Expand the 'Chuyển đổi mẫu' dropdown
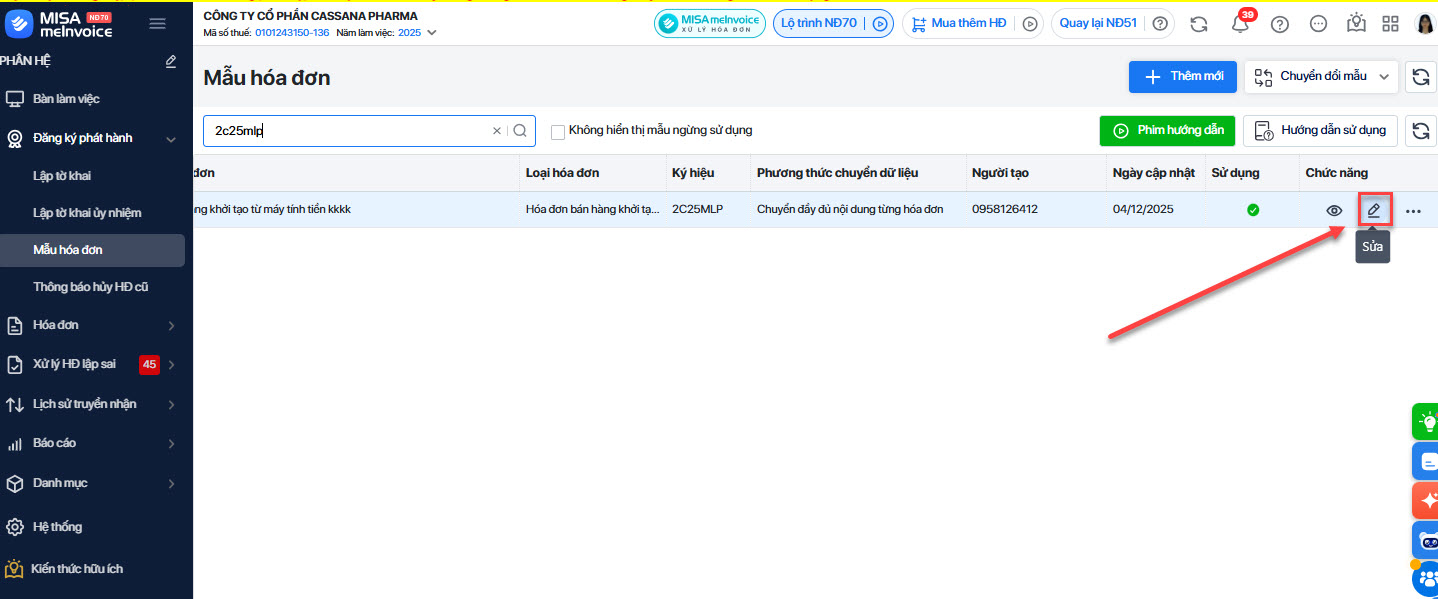 [1384, 77]
